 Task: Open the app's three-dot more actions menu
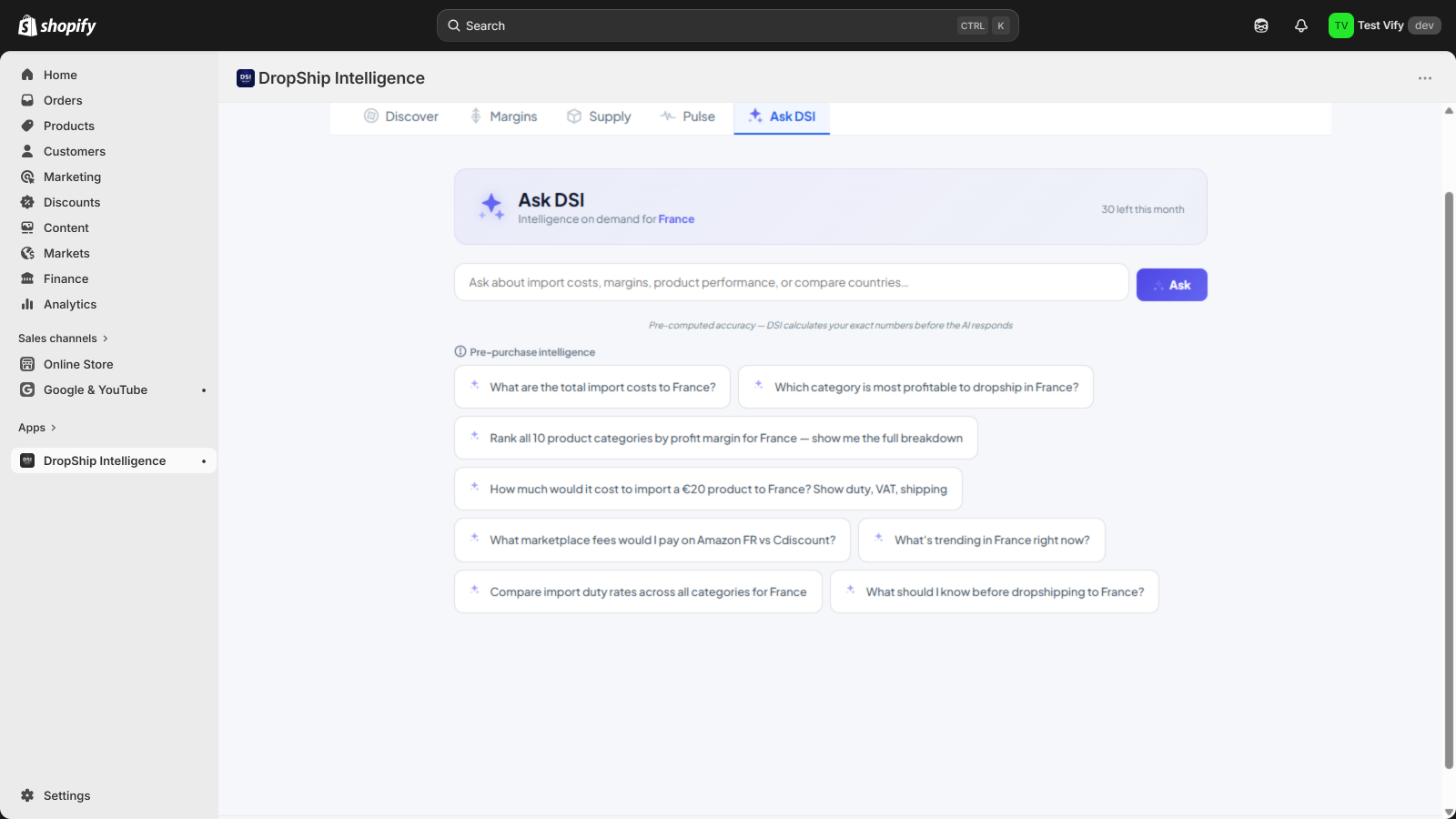1425,78
